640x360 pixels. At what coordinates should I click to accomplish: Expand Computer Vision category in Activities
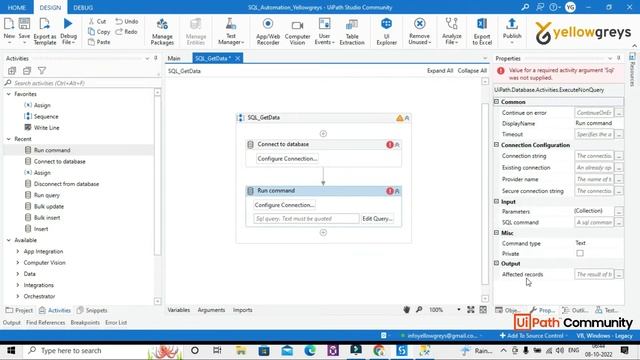point(18,262)
